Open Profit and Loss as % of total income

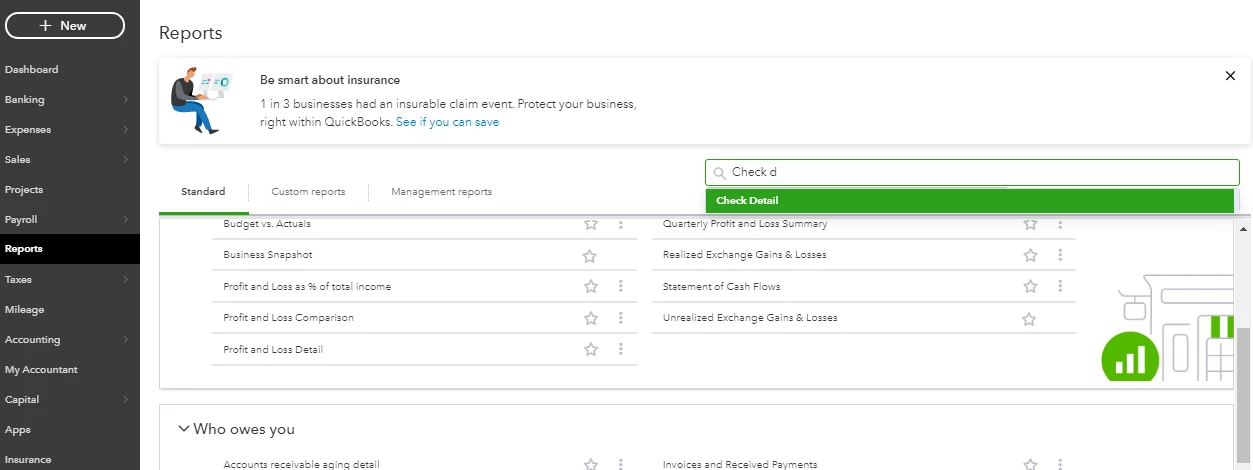click(x=307, y=287)
